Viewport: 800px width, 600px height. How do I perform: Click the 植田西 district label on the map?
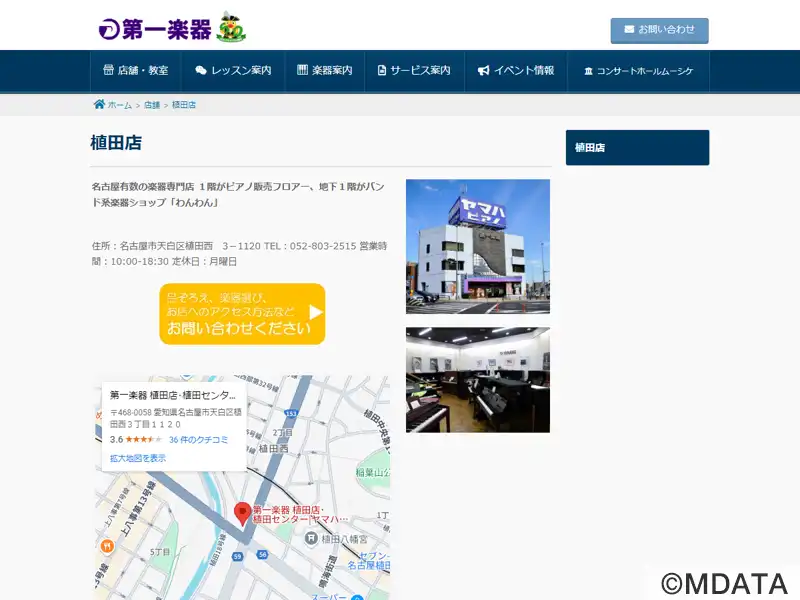(x=273, y=448)
